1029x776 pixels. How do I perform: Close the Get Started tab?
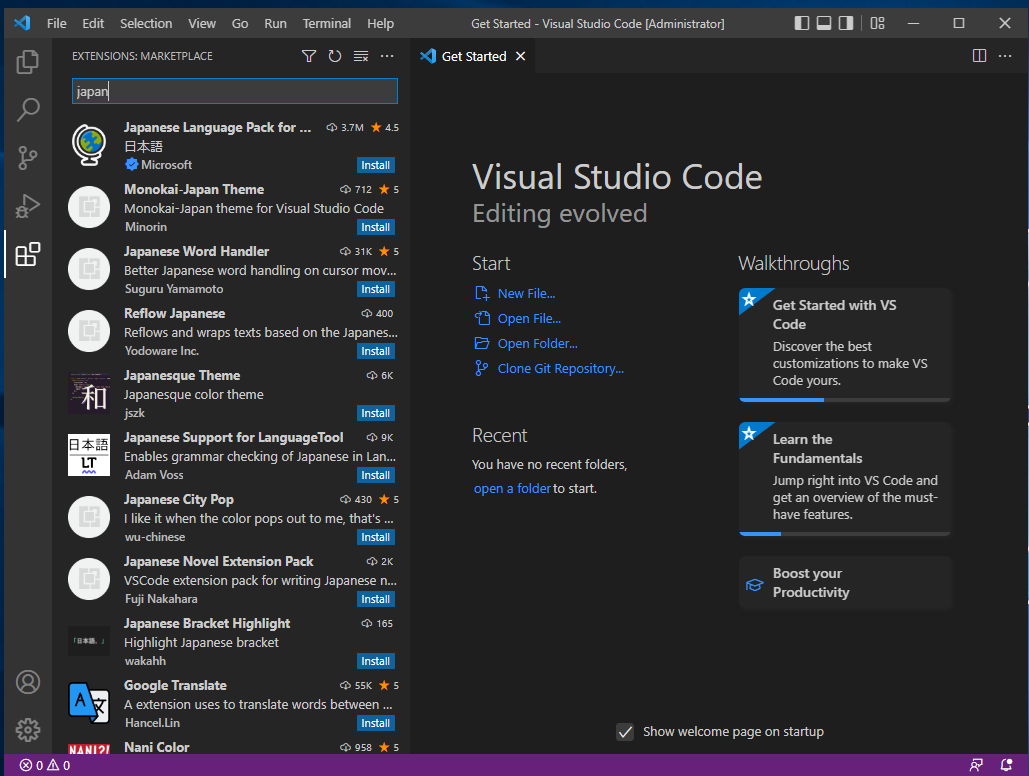click(x=520, y=56)
